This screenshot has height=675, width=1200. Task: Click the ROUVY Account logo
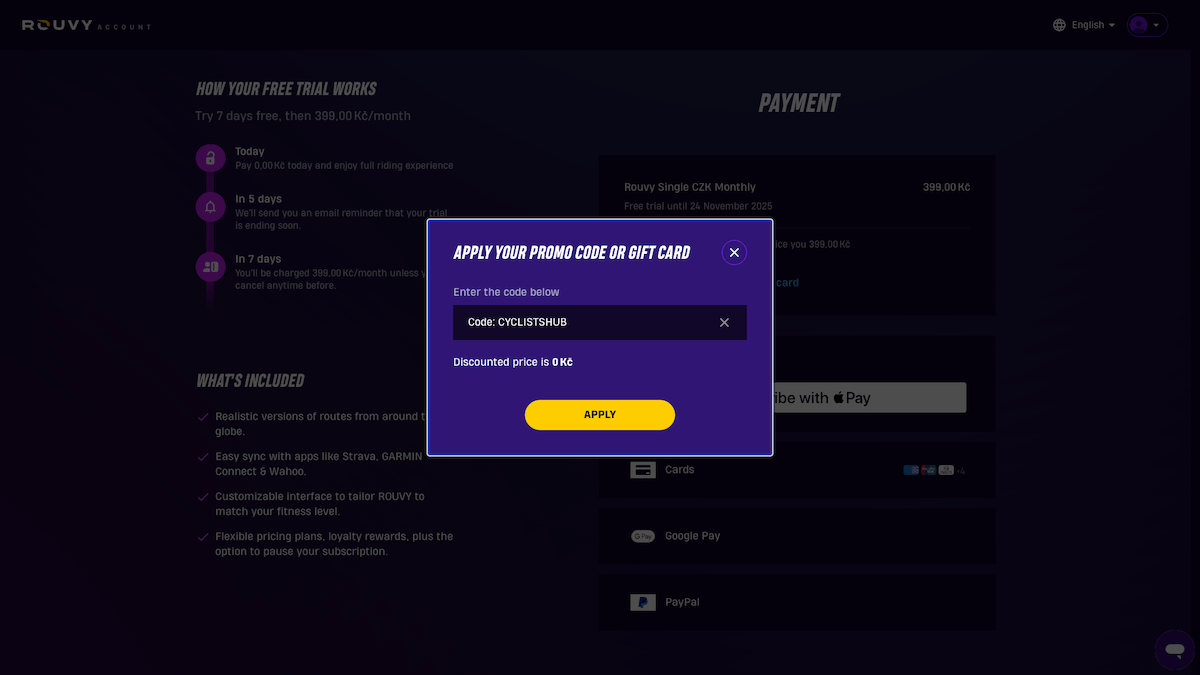86,25
